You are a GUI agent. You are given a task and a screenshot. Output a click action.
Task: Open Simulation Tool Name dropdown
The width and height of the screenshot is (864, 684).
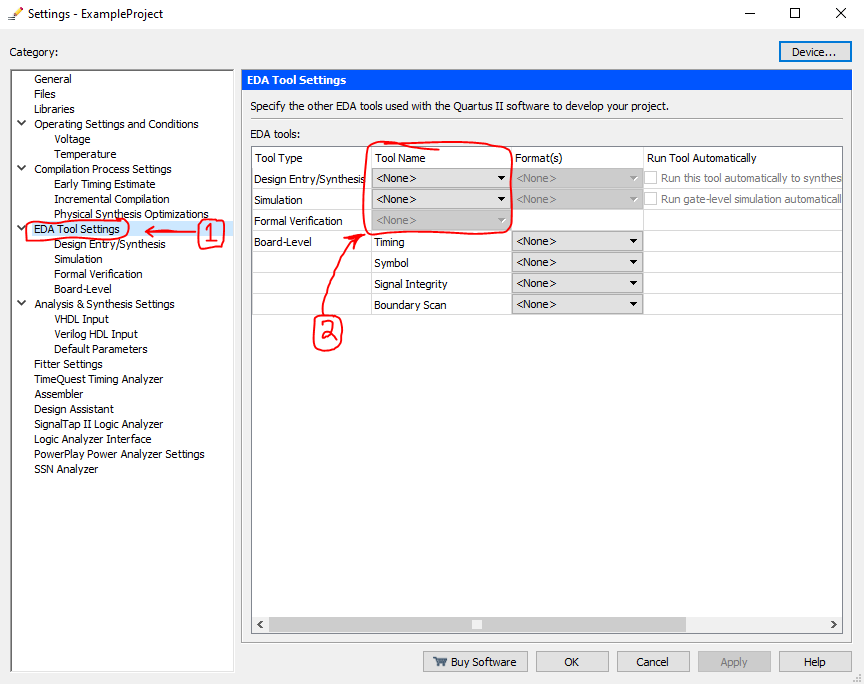pos(441,199)
